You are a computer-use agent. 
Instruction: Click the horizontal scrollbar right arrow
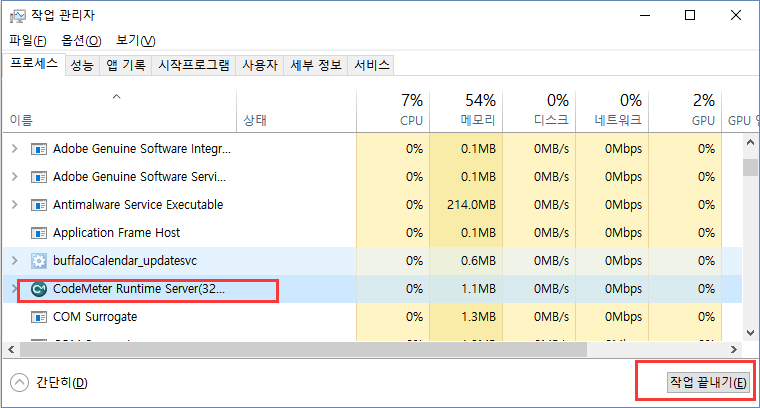pyautogui.click(x=734, y=349)
